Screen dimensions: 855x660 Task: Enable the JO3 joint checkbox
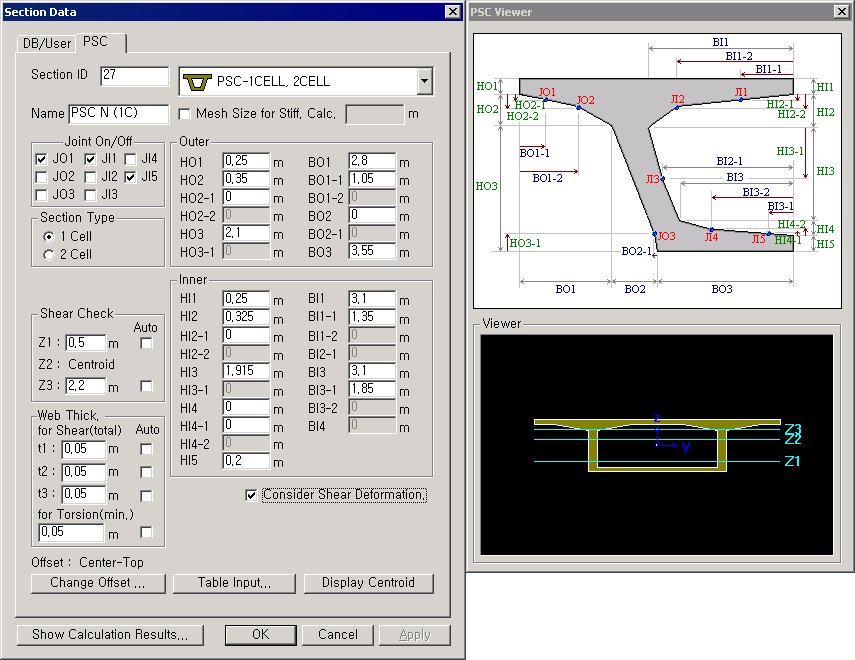pos(41,195)
